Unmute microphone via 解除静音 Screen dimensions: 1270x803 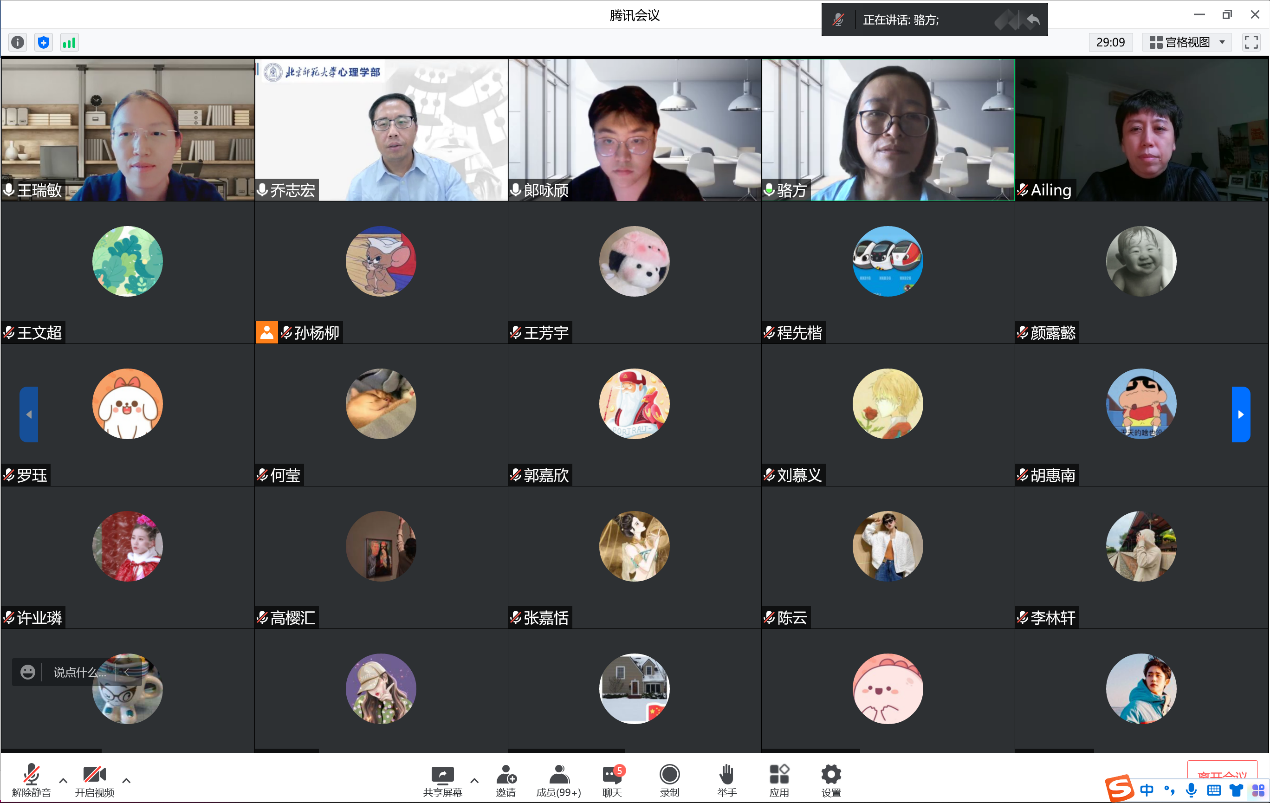[x=31, y=779]
